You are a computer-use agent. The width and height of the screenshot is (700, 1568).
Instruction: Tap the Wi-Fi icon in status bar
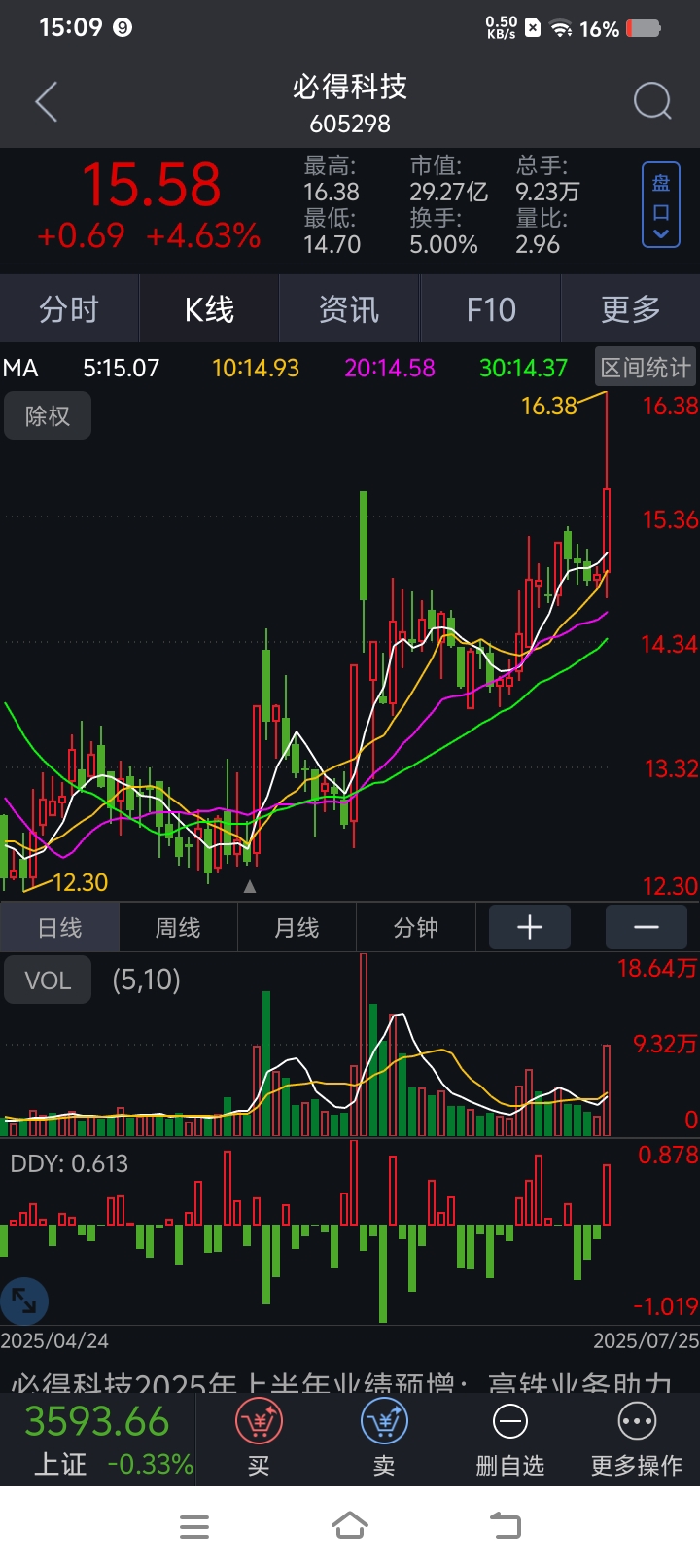(561, 28)
